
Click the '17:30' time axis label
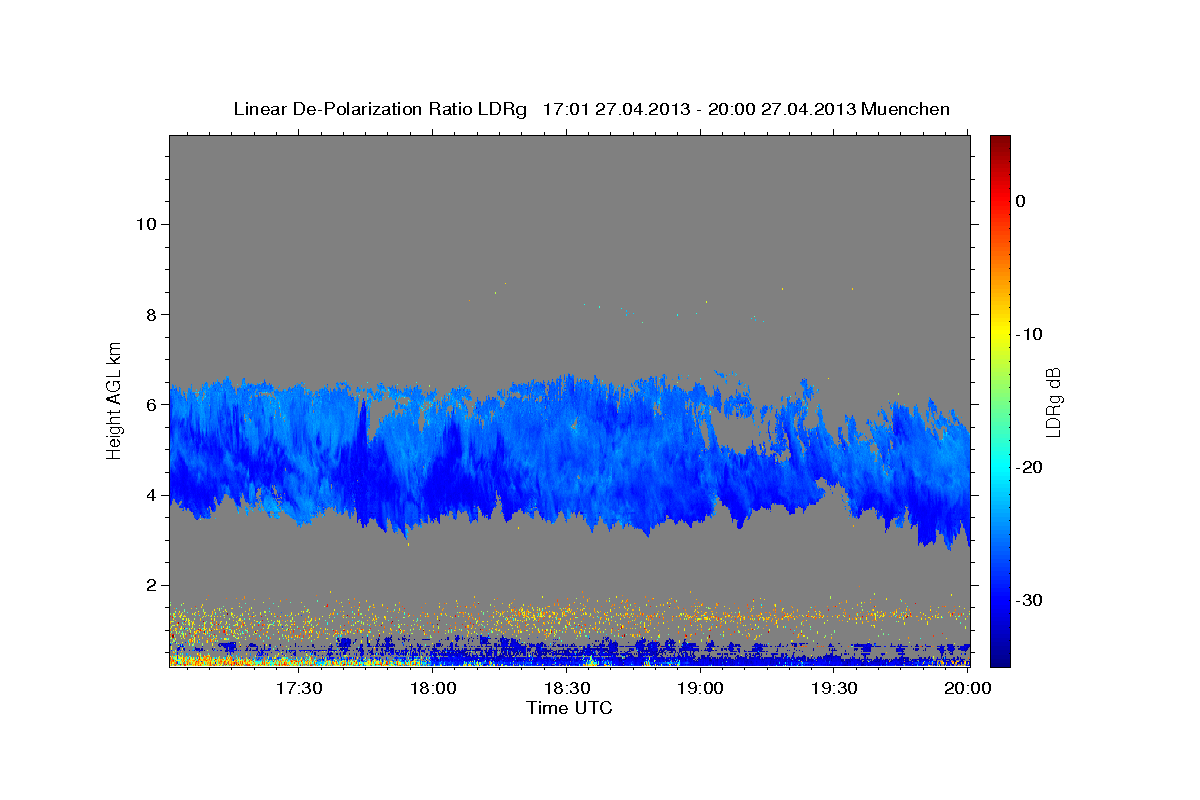pos(299,689)
